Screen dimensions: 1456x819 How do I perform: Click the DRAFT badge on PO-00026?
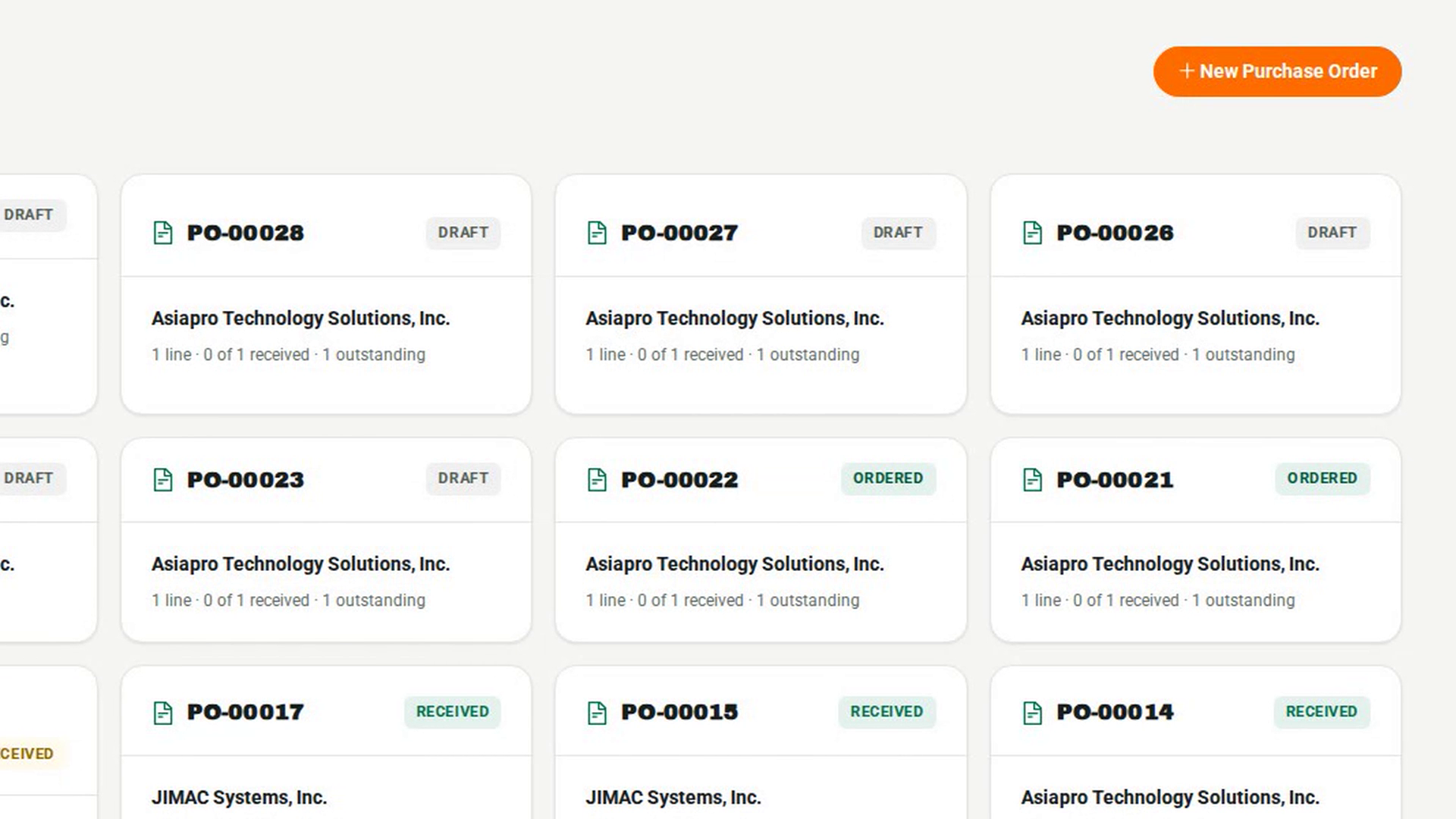[1332, 233]
